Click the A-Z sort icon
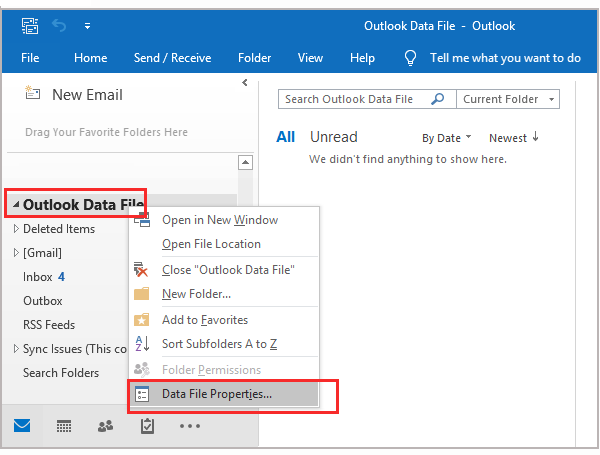The image size is (600, 455). (142, 344)
